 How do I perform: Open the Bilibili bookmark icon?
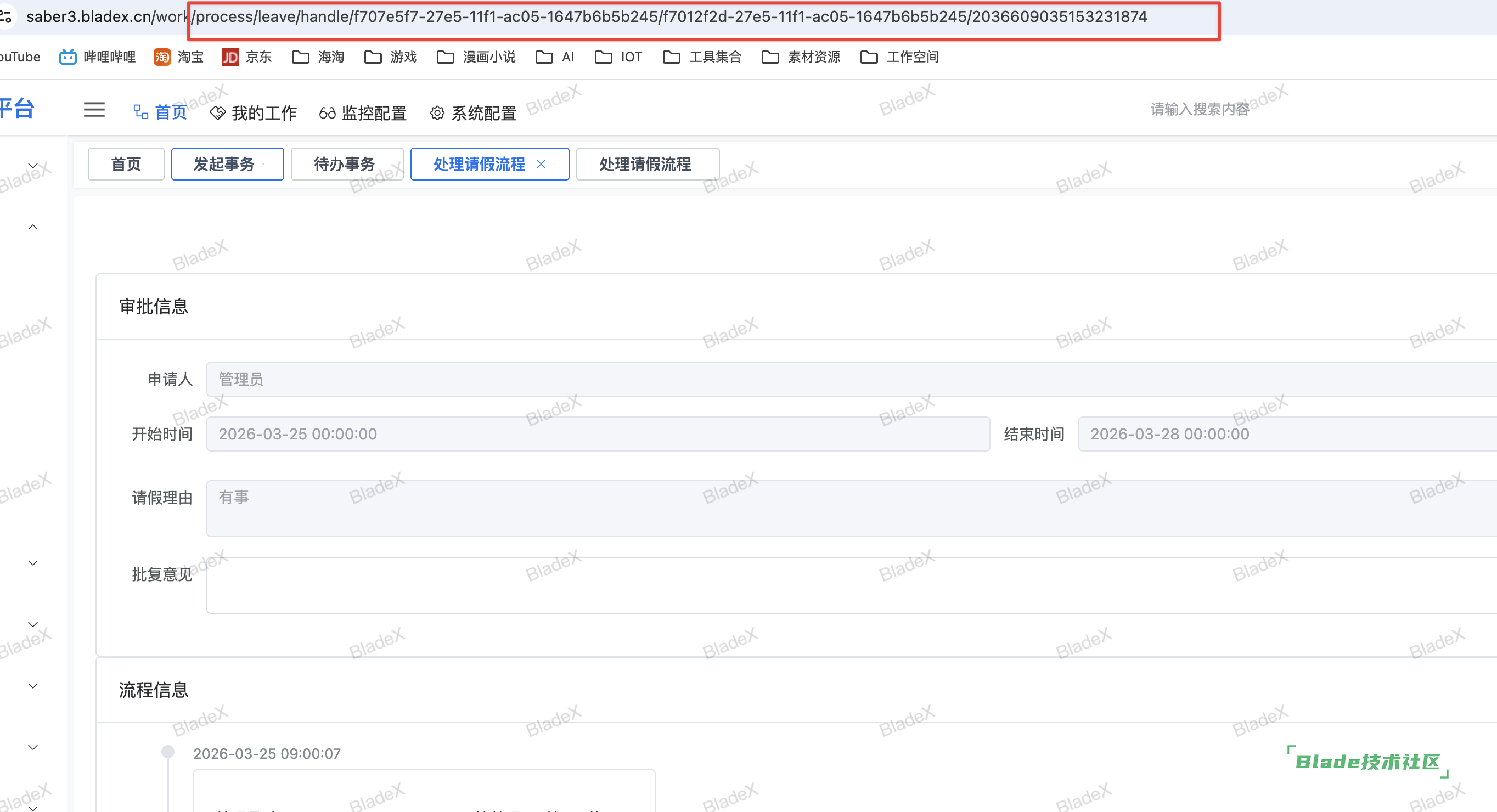(x=68, y=57)
